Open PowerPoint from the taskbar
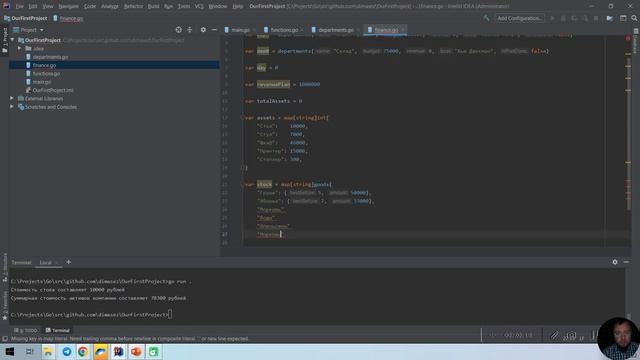The width and height of the screenshot is (640, 360). point(136,351)
